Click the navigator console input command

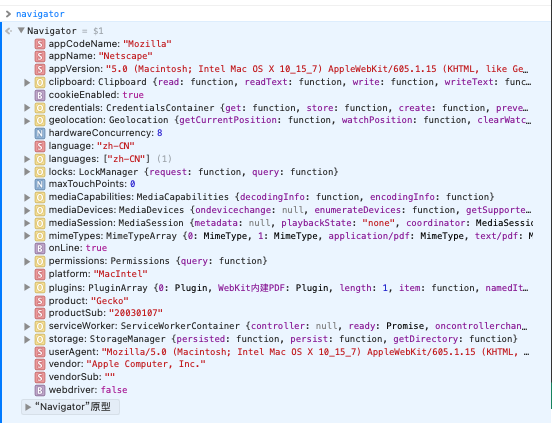(40, 14)
